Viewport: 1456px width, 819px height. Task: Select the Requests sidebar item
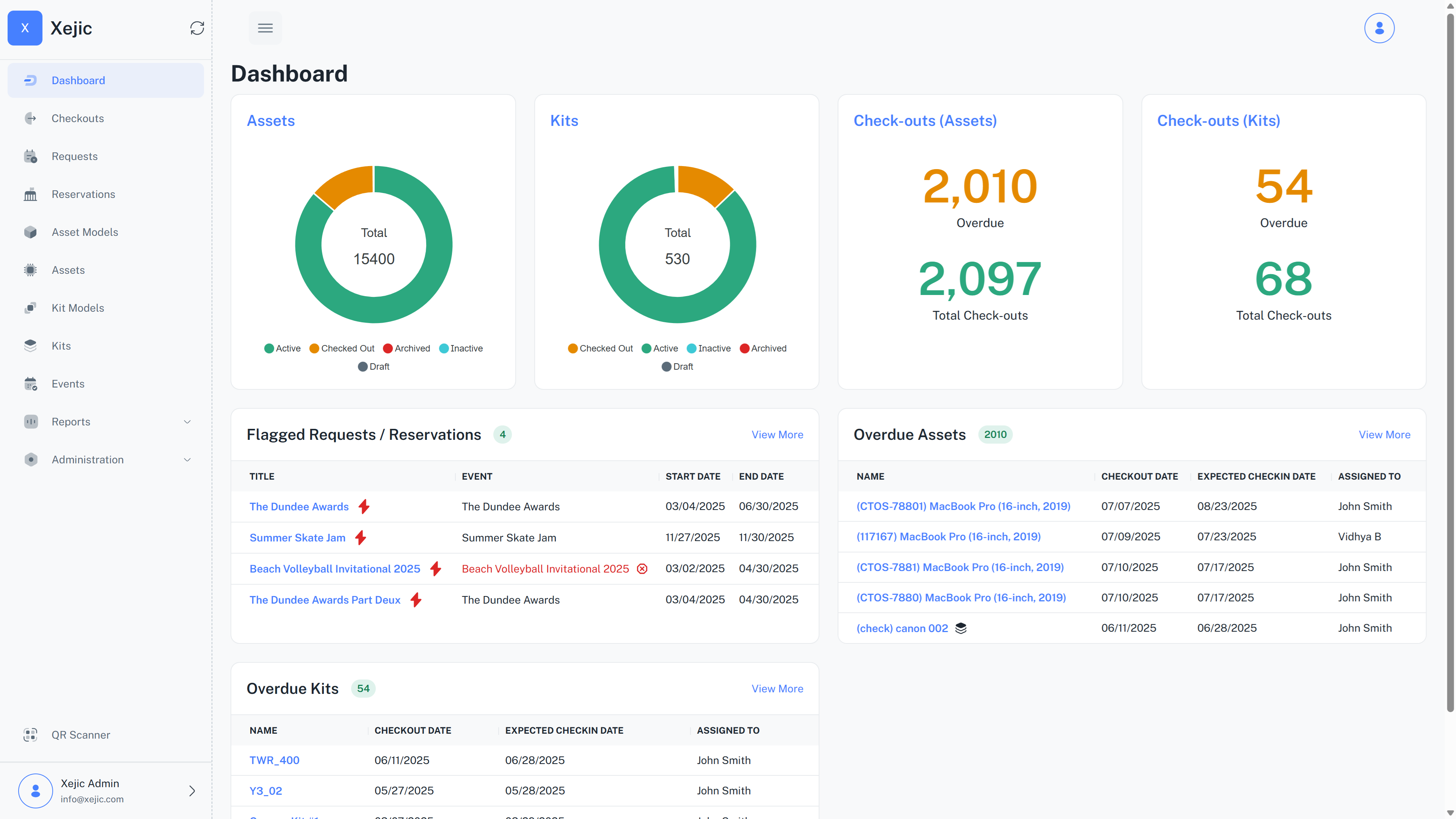74,156
